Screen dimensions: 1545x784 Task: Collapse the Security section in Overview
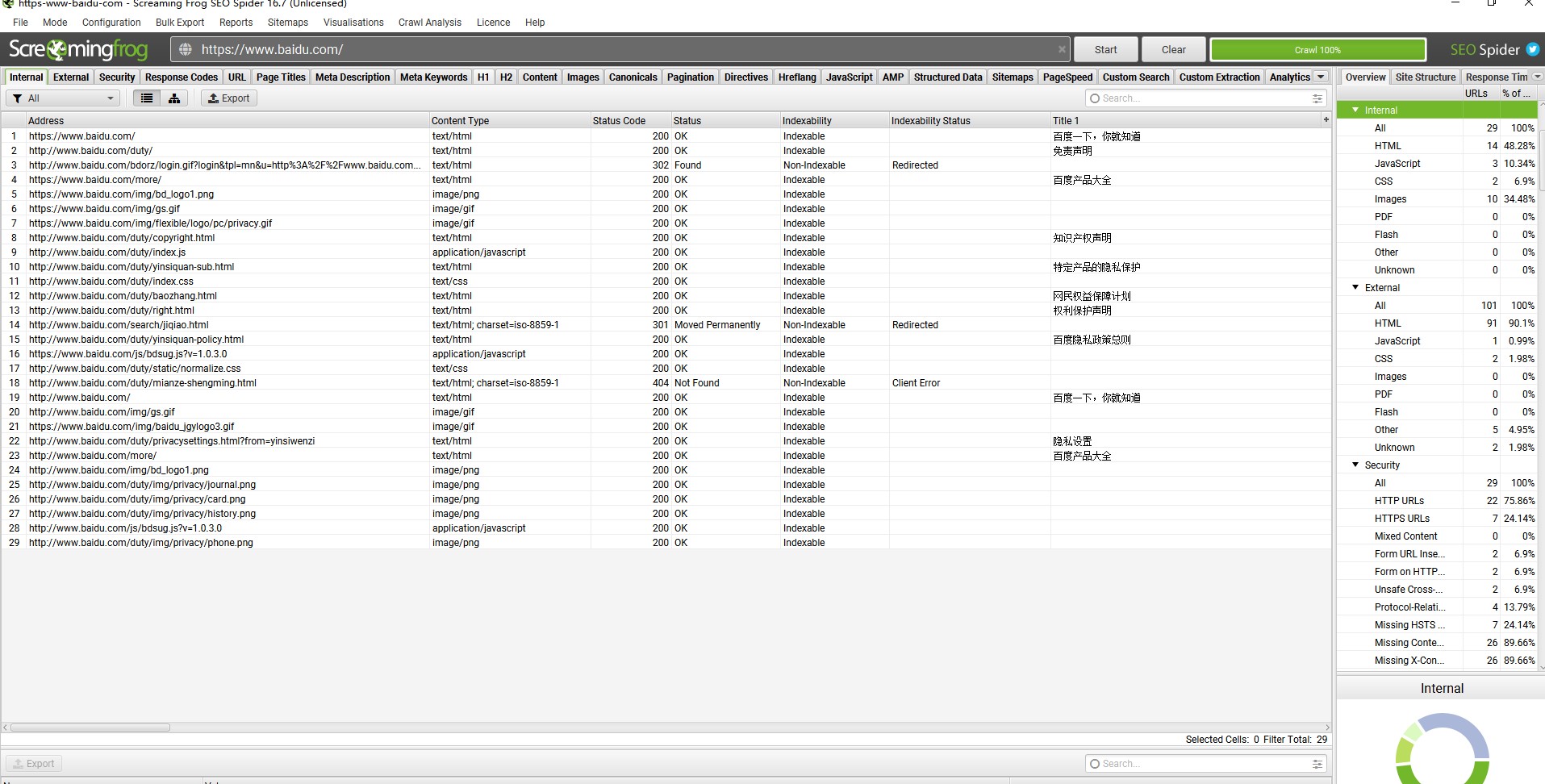pyautogui.click(x=1355, y=465)
